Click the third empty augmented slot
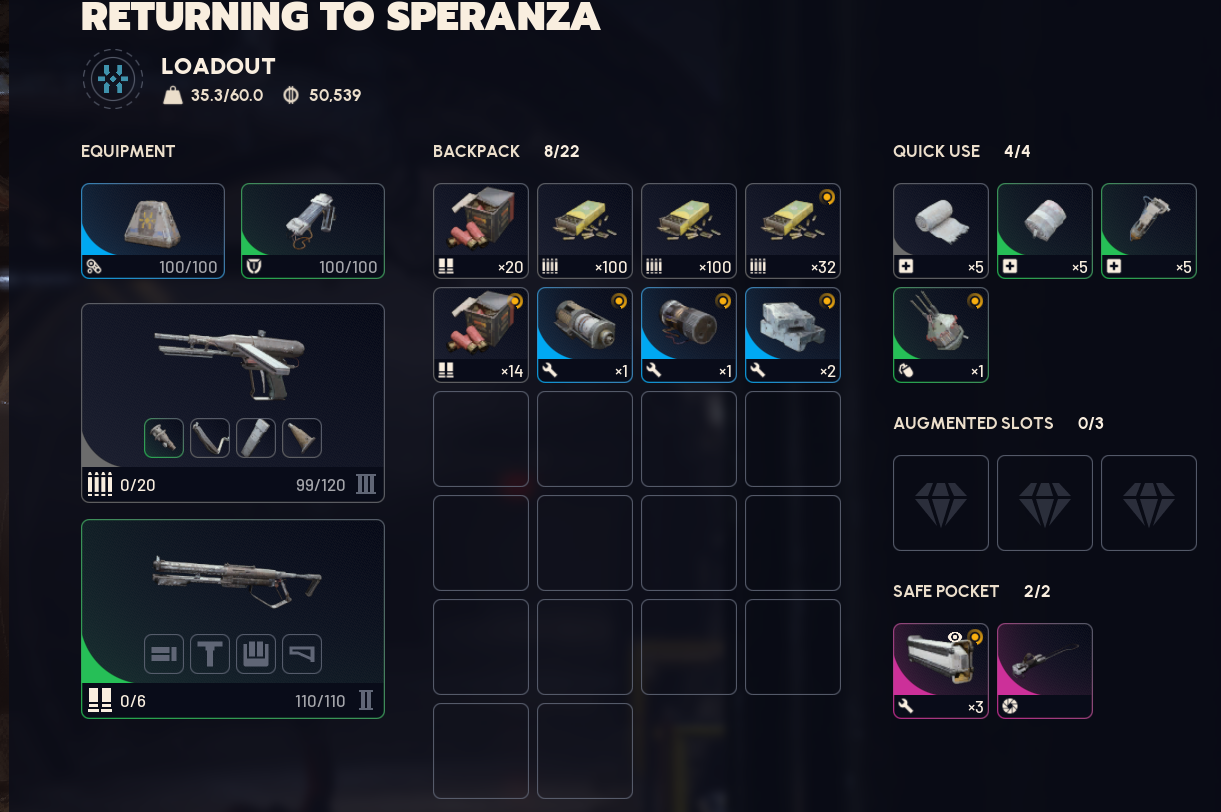1221x812 pixels. (x=1149, y=503)
